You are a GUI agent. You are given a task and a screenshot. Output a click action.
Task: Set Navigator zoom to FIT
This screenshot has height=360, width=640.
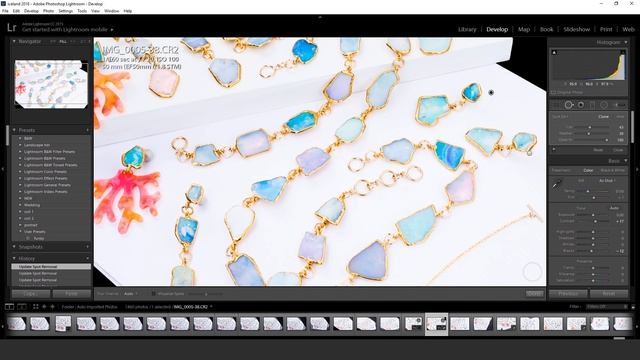(x=53, y=42)
